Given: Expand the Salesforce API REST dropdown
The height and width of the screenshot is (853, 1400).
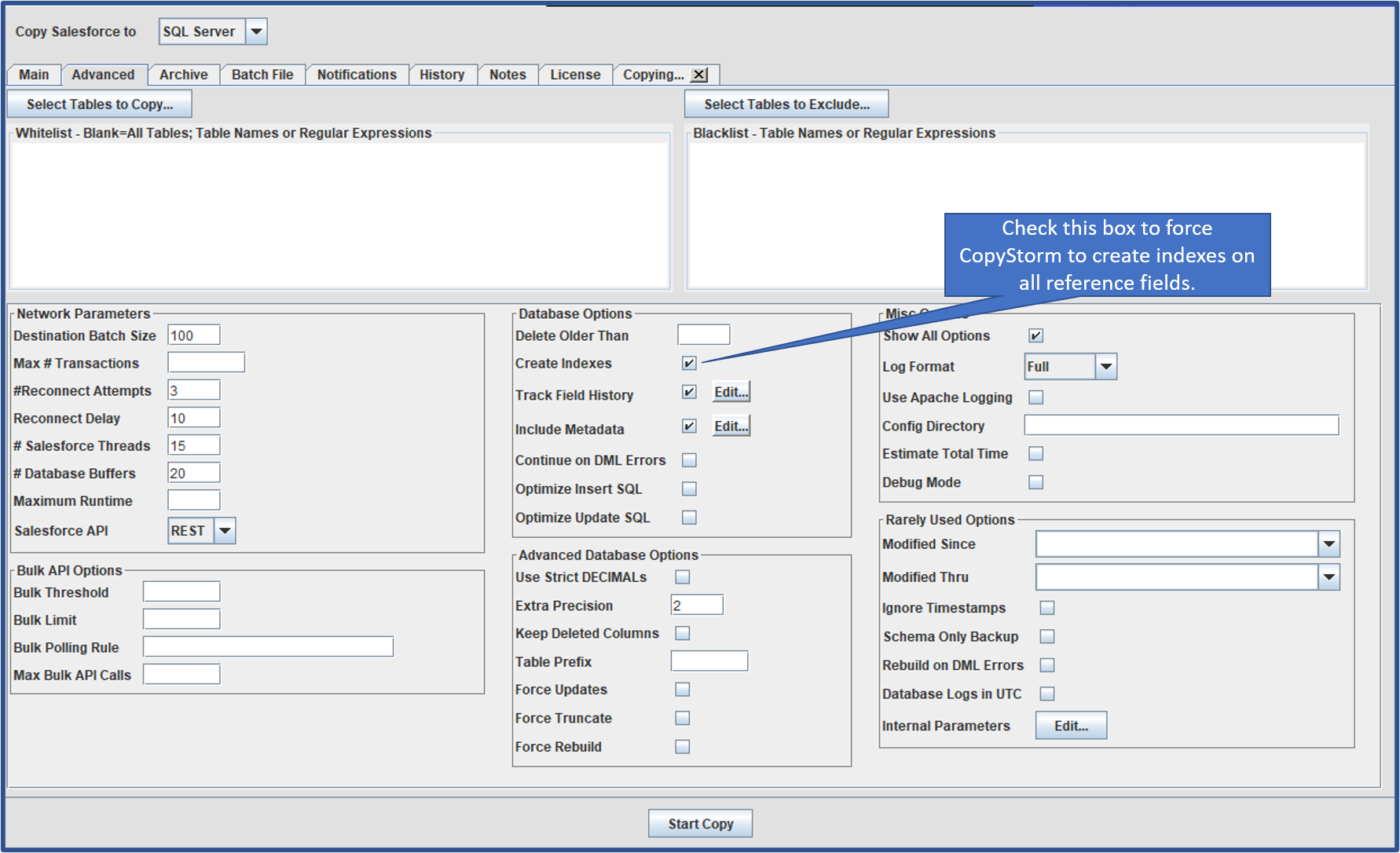Looking at the screenshot, I should (x=225, y=531).
